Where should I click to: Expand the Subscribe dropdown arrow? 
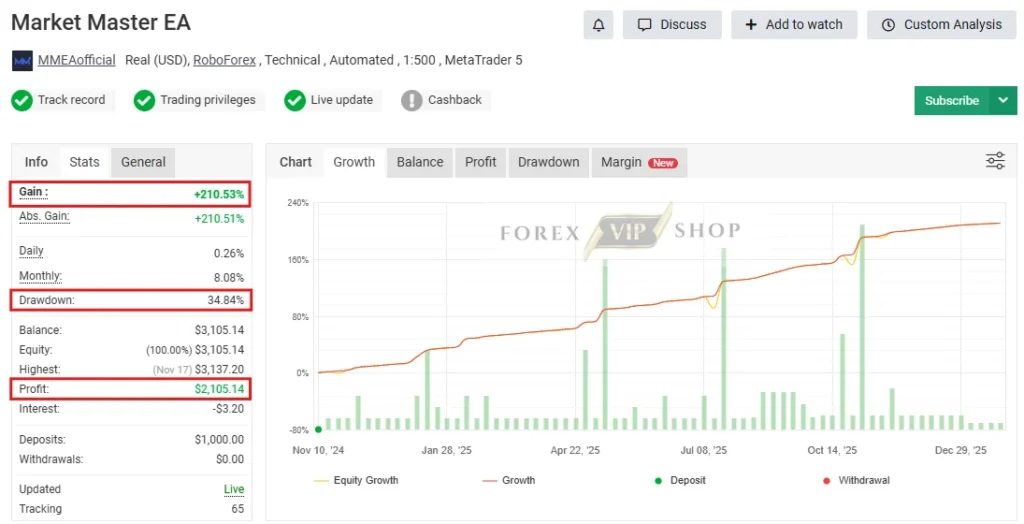coord(1003,101)
